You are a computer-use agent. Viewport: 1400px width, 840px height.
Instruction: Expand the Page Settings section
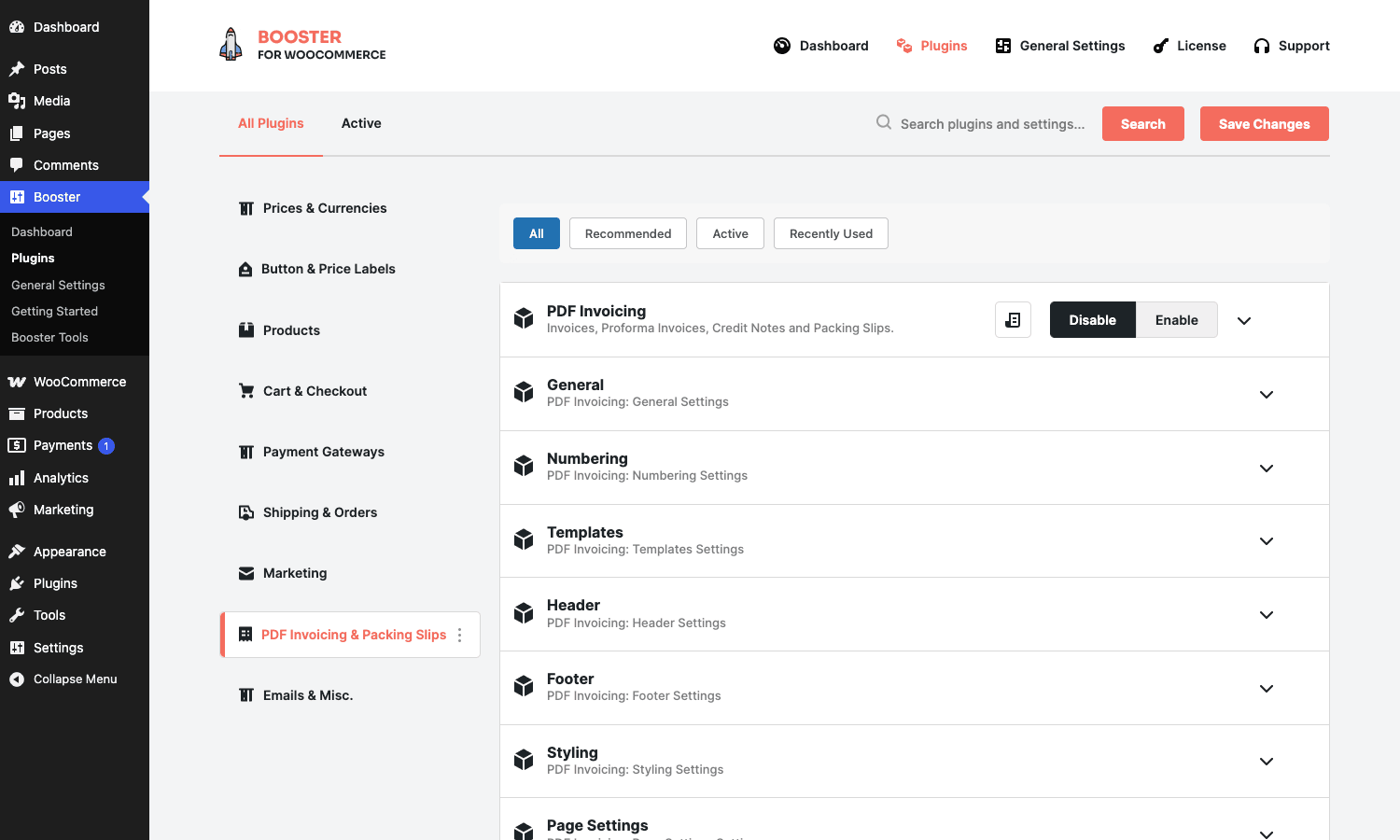click(x=1267, y=833)
